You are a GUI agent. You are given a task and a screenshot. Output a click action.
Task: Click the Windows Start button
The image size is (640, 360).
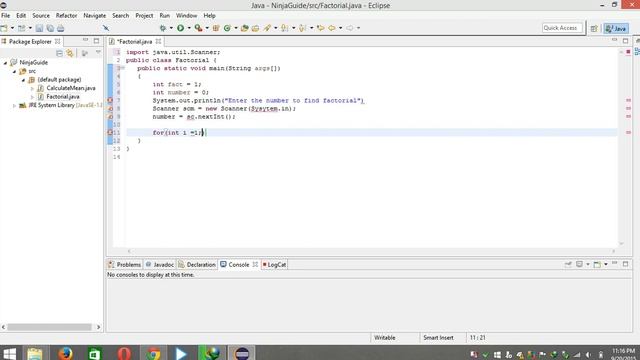coord(9,353)
